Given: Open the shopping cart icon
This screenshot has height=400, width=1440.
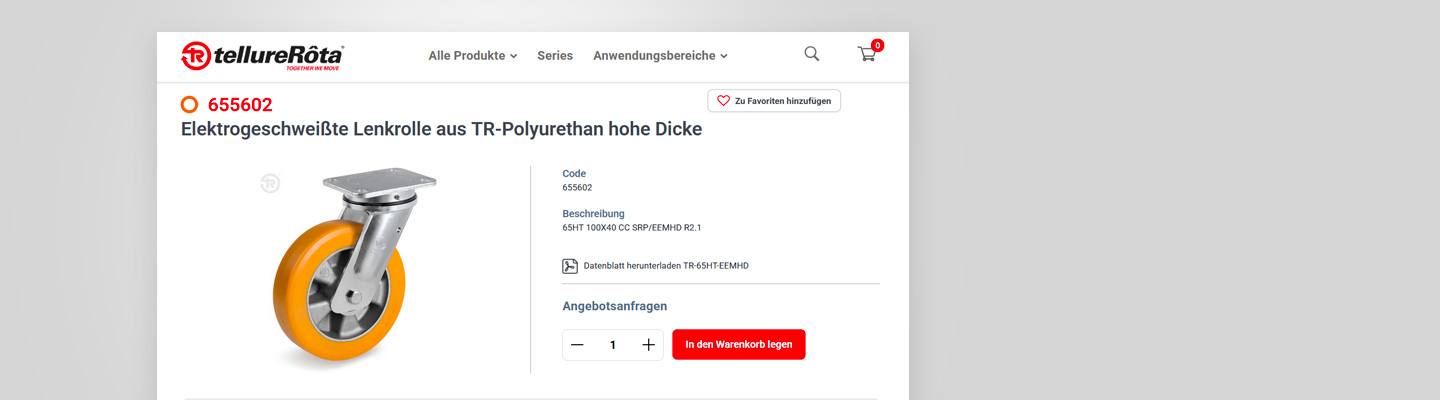Looking at the screenshot, I should pyautogui.click(x=866, y=55).
